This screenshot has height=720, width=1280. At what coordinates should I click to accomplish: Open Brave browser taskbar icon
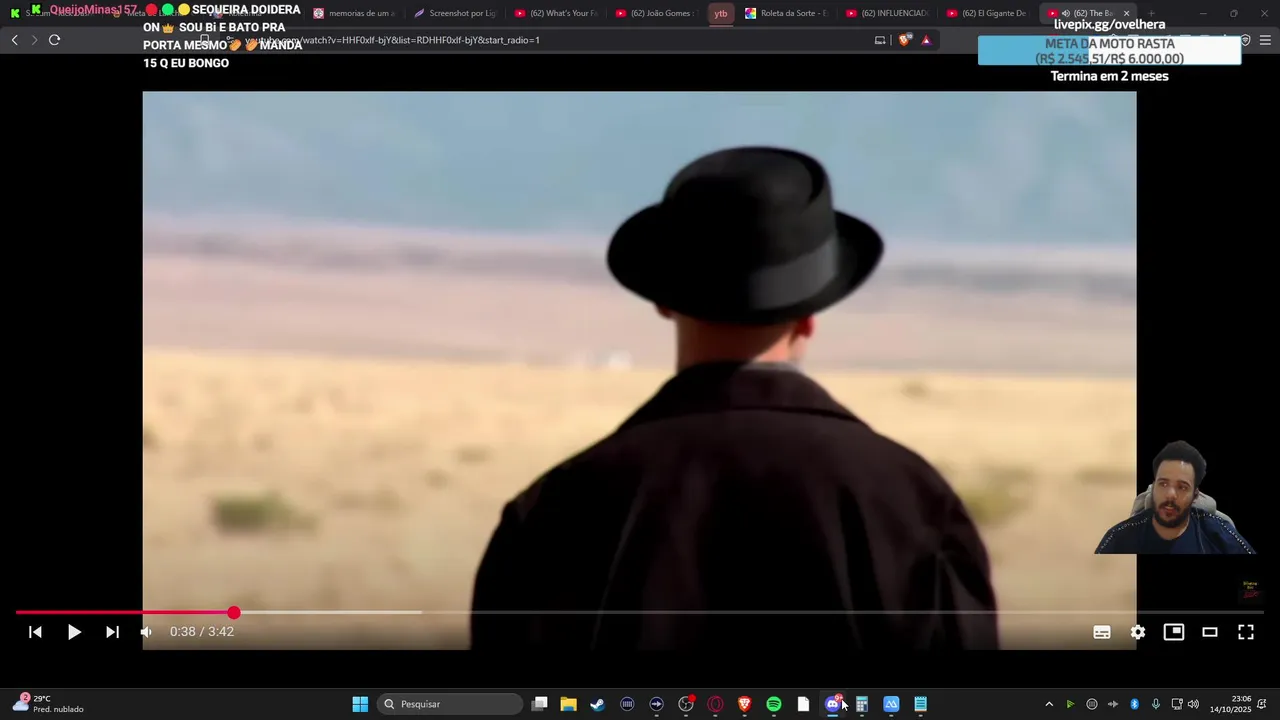pyautogui.click(x=744, y=704)
